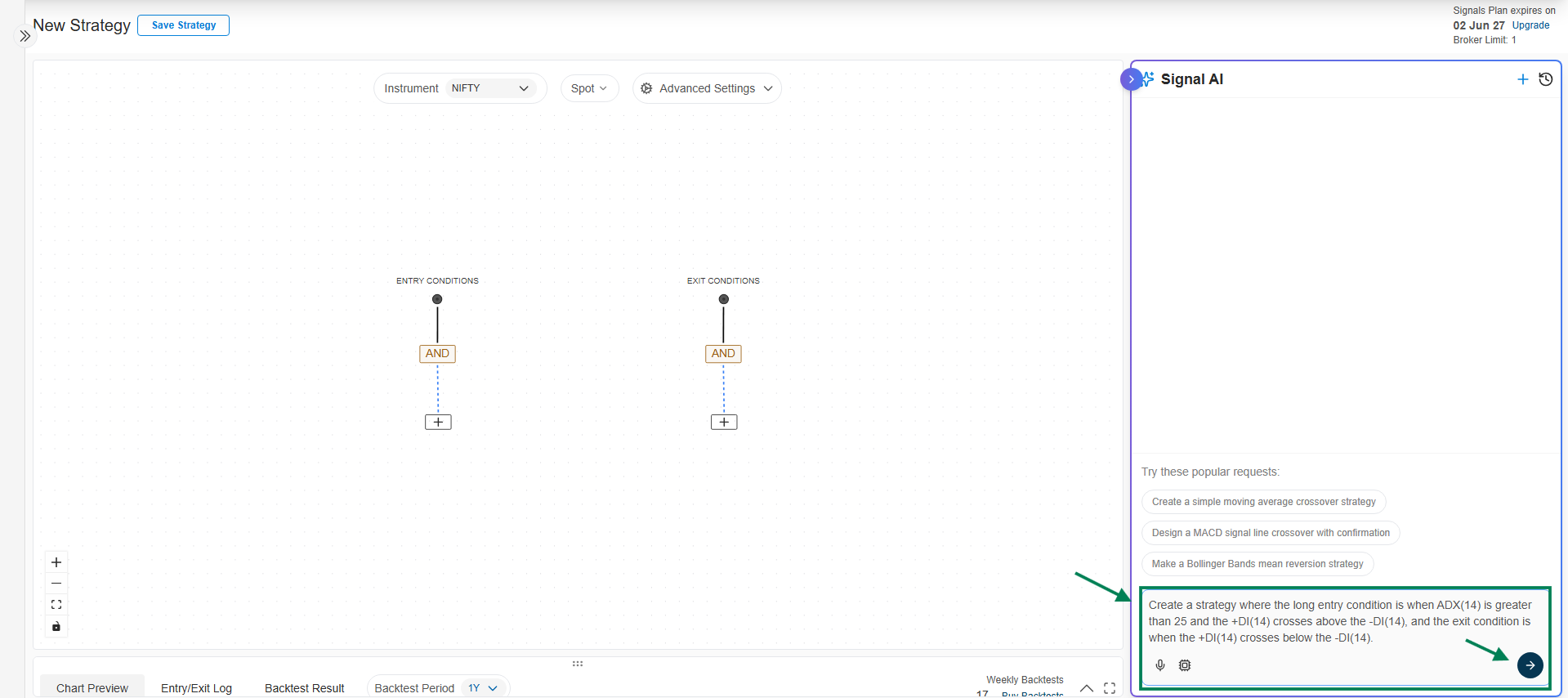The width and height of the screenshot is (1568, 698).
Task: Click the Save Strategy button
Action: tap(184, 25)
